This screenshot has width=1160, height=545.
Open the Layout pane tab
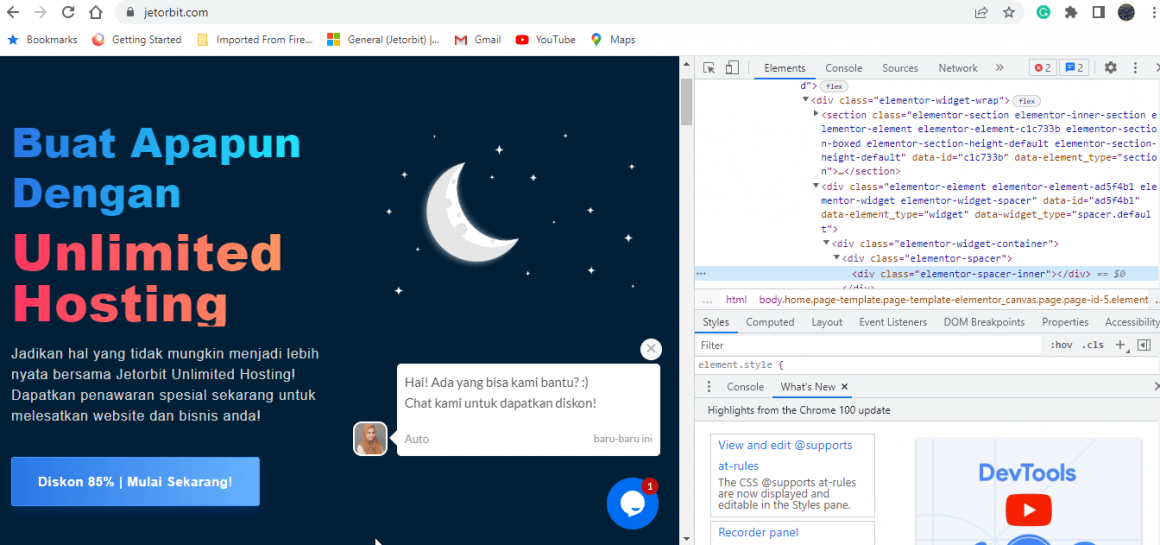[x=826, y=322]
